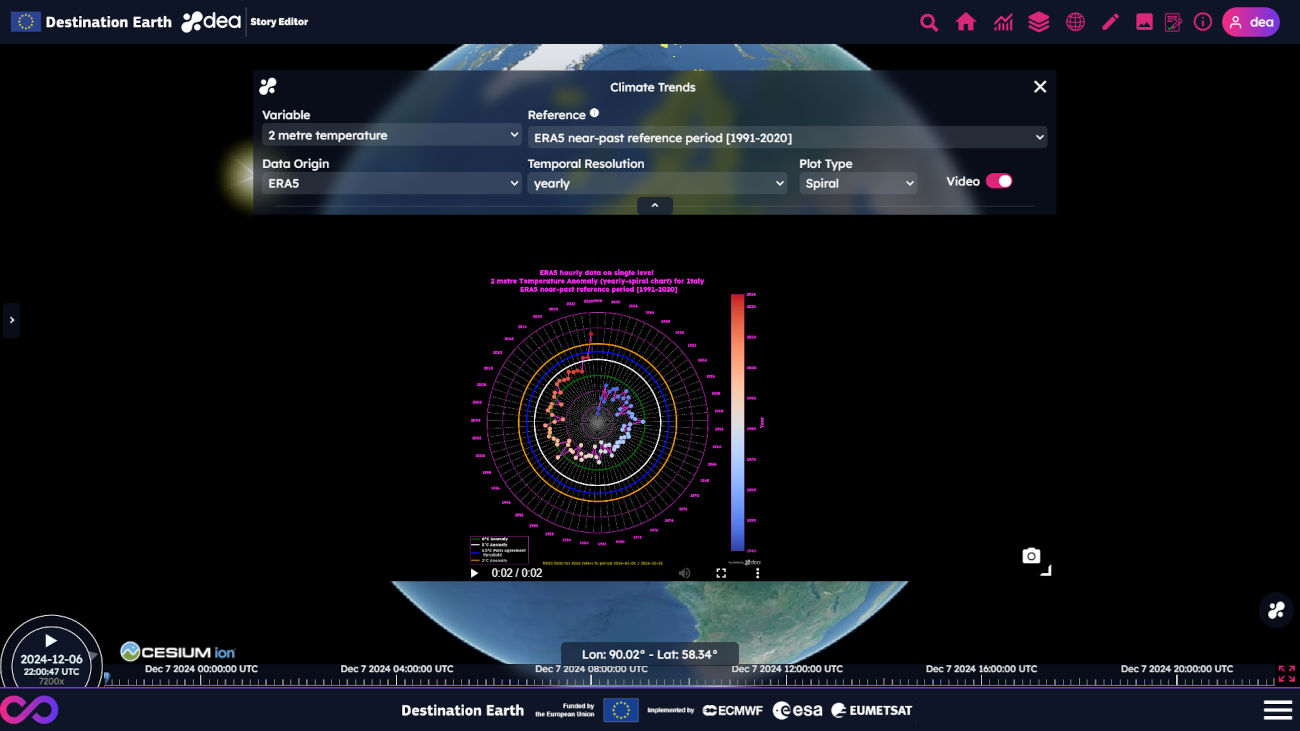
Task: Open the Variable dropdown
Action: 391,135
